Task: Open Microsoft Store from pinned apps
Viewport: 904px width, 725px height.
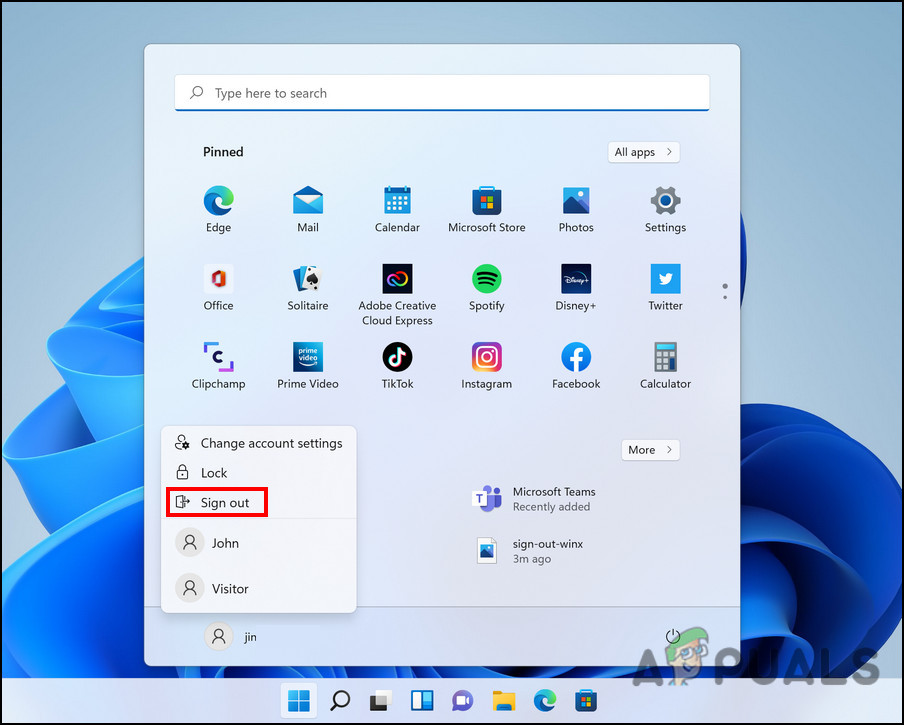Action: click(487, 209)
